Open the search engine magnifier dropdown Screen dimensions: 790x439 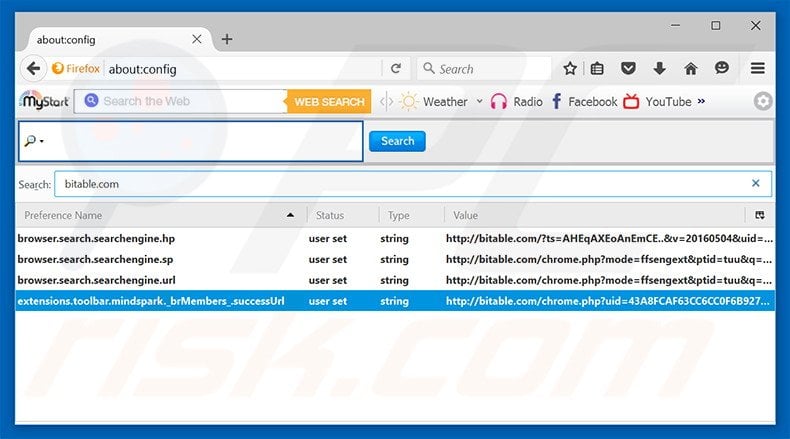(34, 141)
